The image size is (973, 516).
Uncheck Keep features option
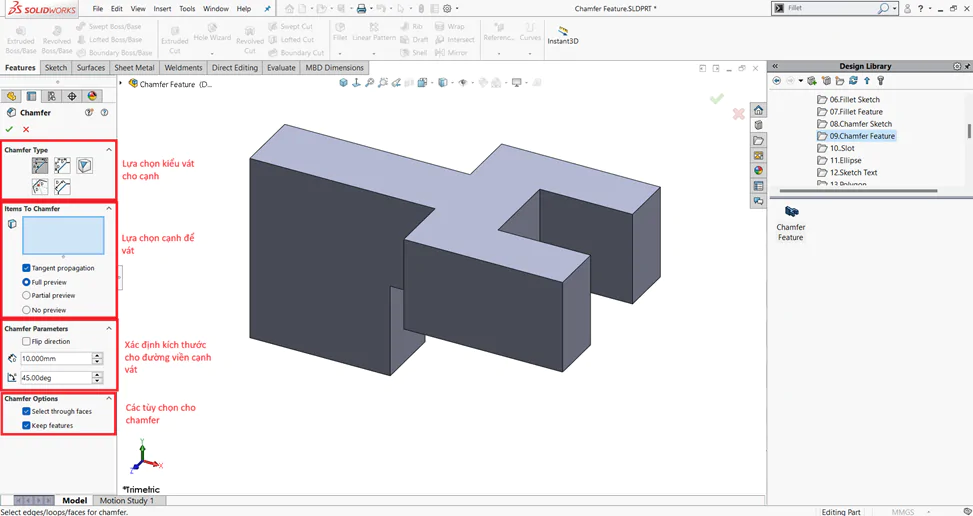tap(26, 425)
